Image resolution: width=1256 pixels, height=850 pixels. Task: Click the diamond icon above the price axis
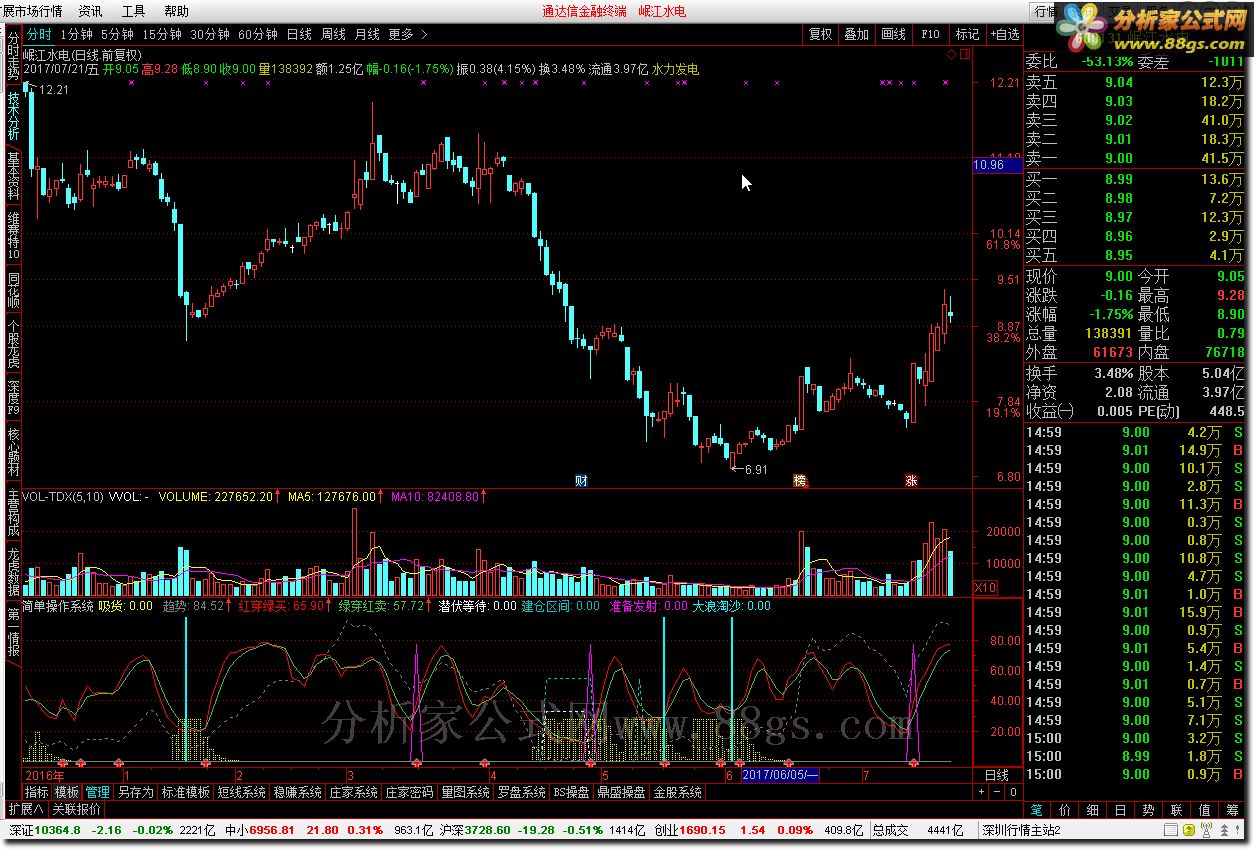[x=950, y=54]
